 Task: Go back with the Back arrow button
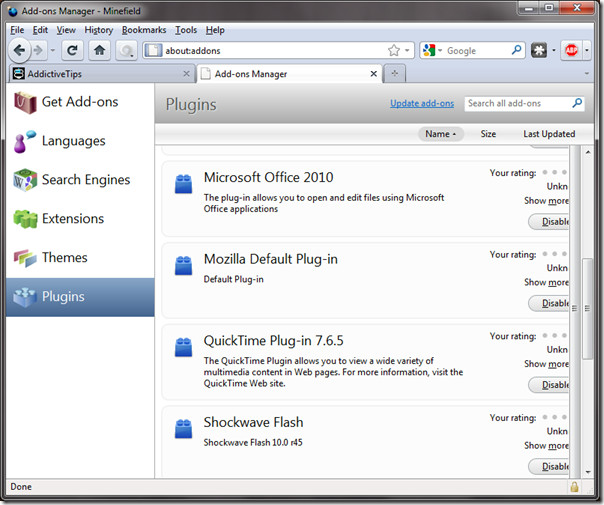[19, 50]
